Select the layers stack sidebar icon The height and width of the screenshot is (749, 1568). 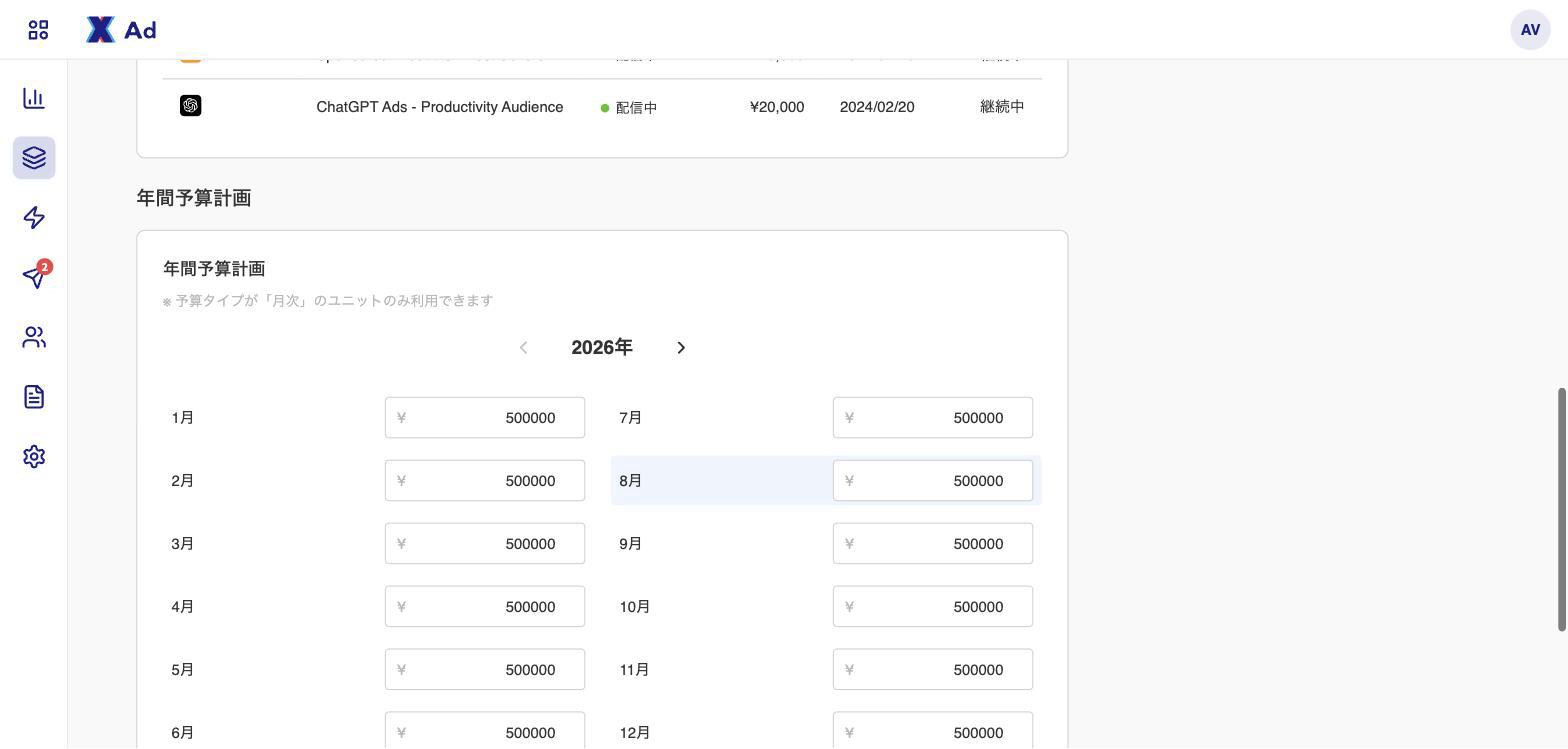pos(34,158)
